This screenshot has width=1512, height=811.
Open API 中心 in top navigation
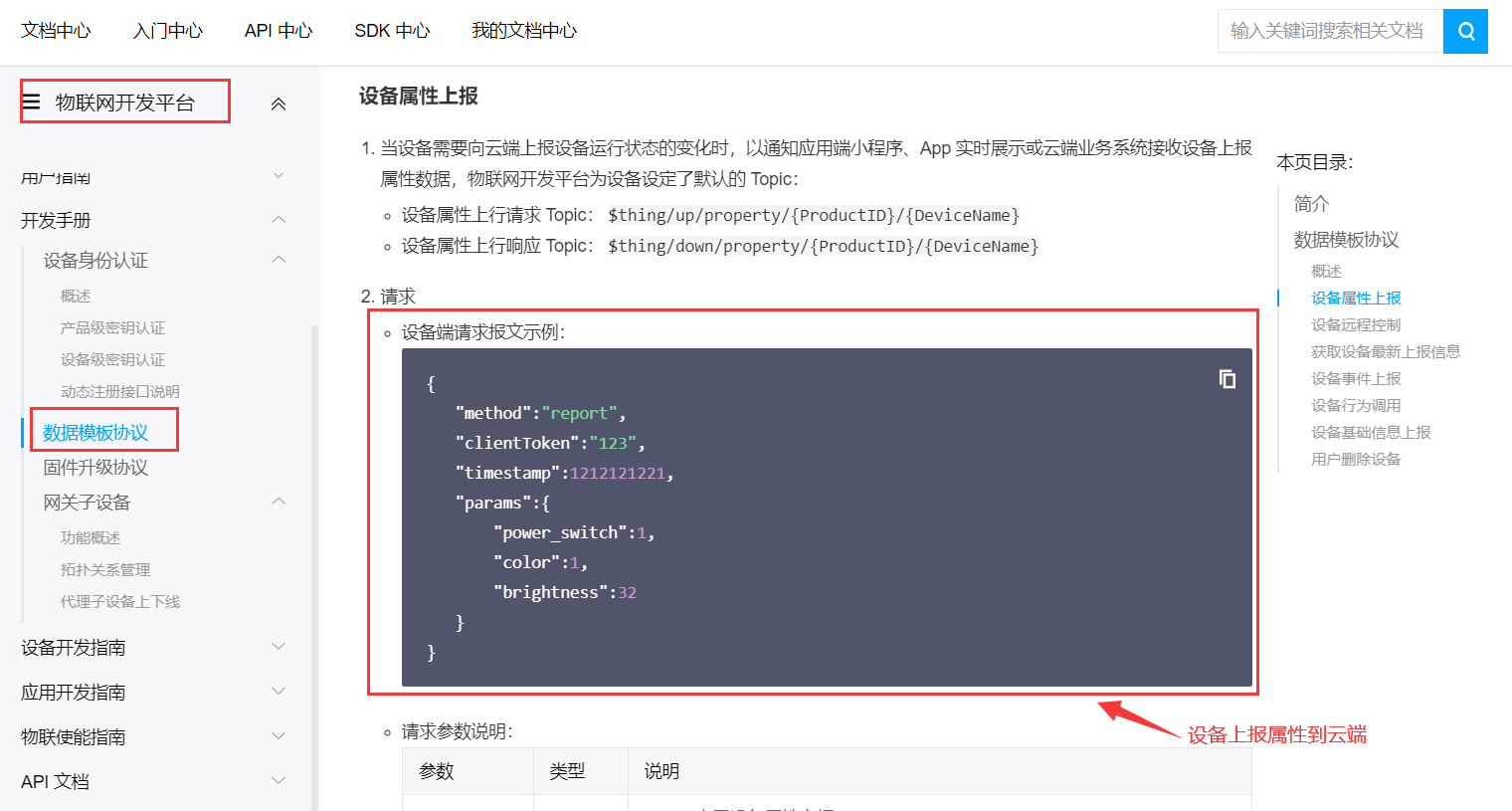pos(279,31)
